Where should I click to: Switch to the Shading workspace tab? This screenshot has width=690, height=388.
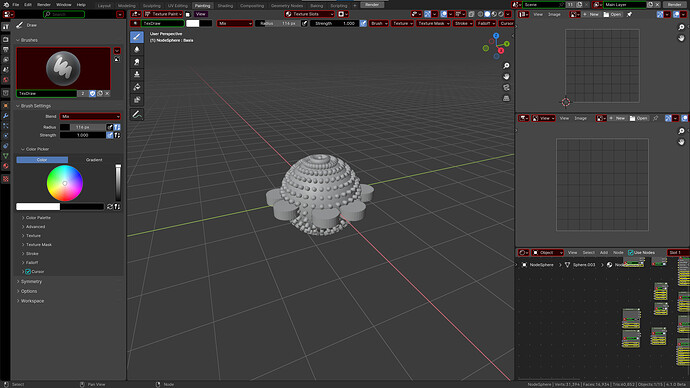[225, 6]
